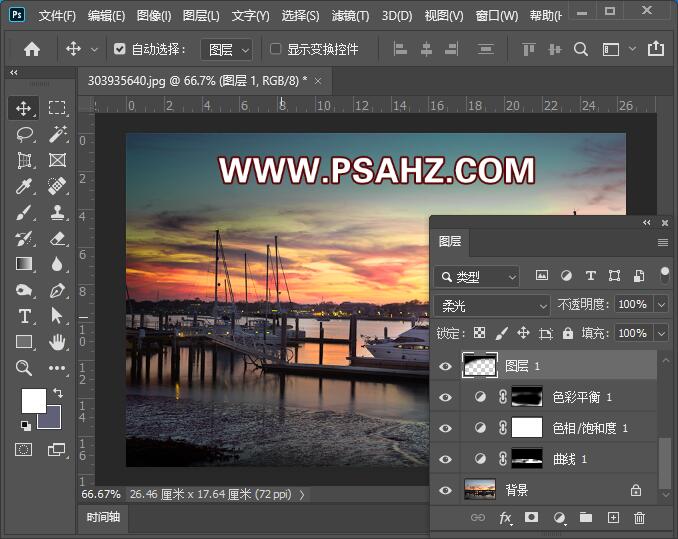The height and width of the screenshot is (539, 678).
Task: Open the layer filter 类型 dropdown
Action: click(477, 277)
